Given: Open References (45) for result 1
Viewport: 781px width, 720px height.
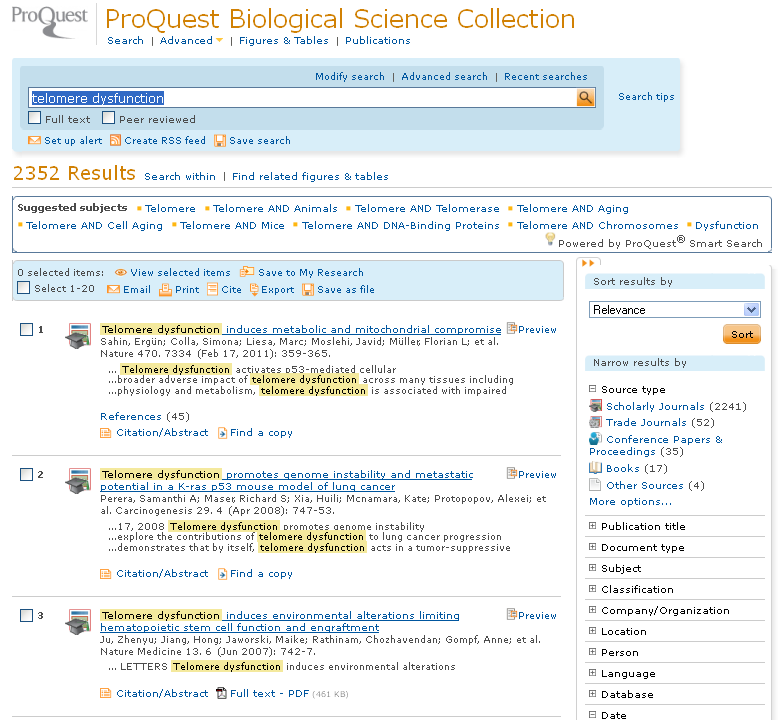Looking at the screenshot, I should point(144,416).
